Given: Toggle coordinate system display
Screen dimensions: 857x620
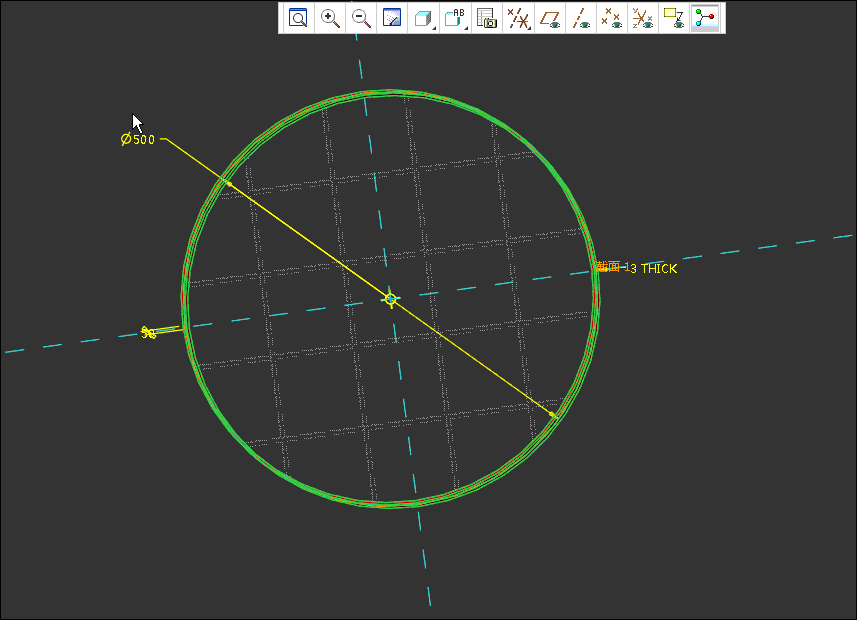Looking at the screenshot, I should click(643, 18).
